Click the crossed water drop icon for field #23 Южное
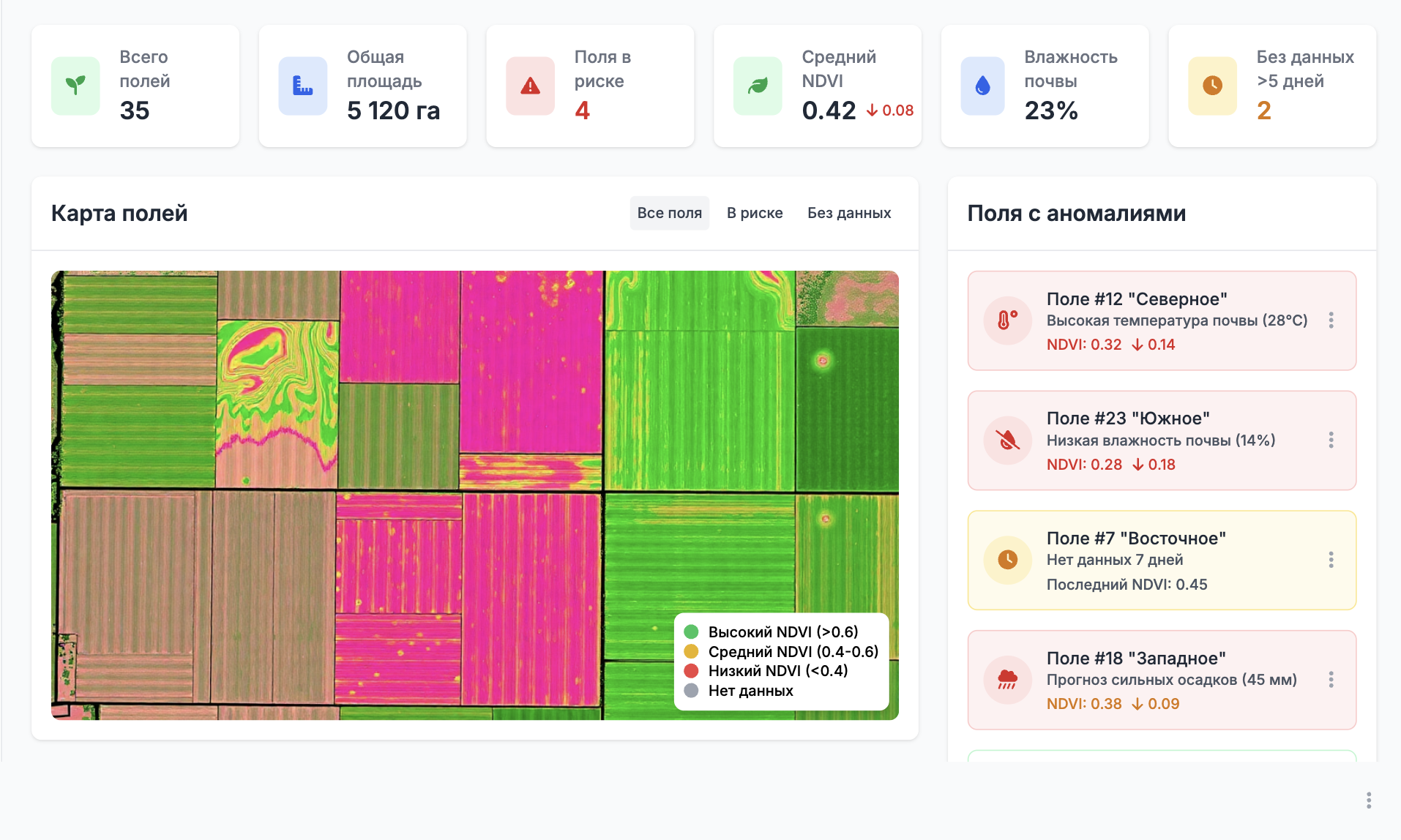1401x840 pixels. (1007, 440)
